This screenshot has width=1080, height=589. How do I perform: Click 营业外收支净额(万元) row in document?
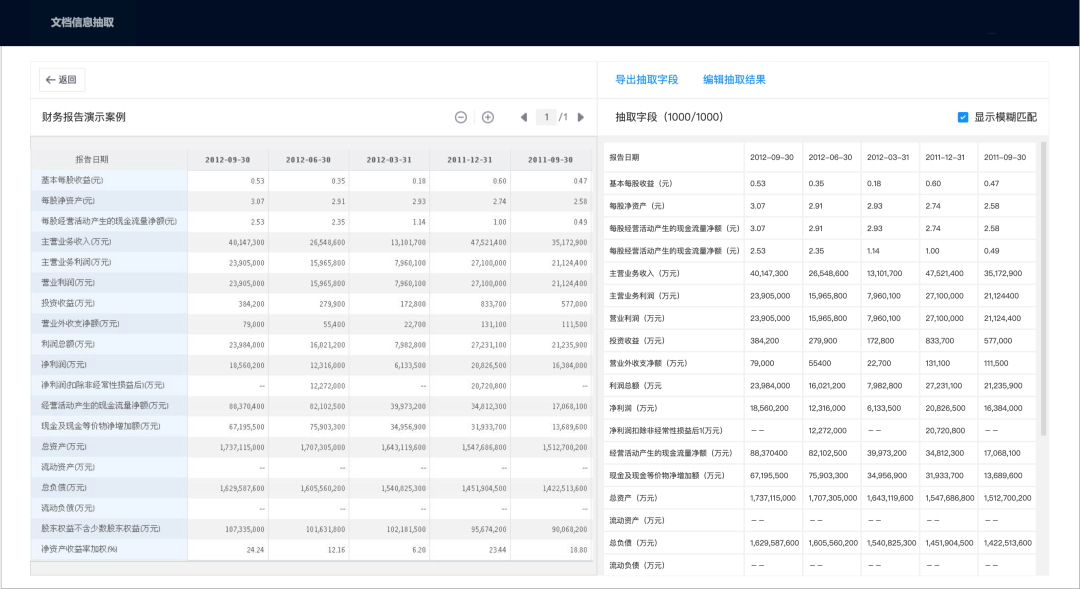311,324
